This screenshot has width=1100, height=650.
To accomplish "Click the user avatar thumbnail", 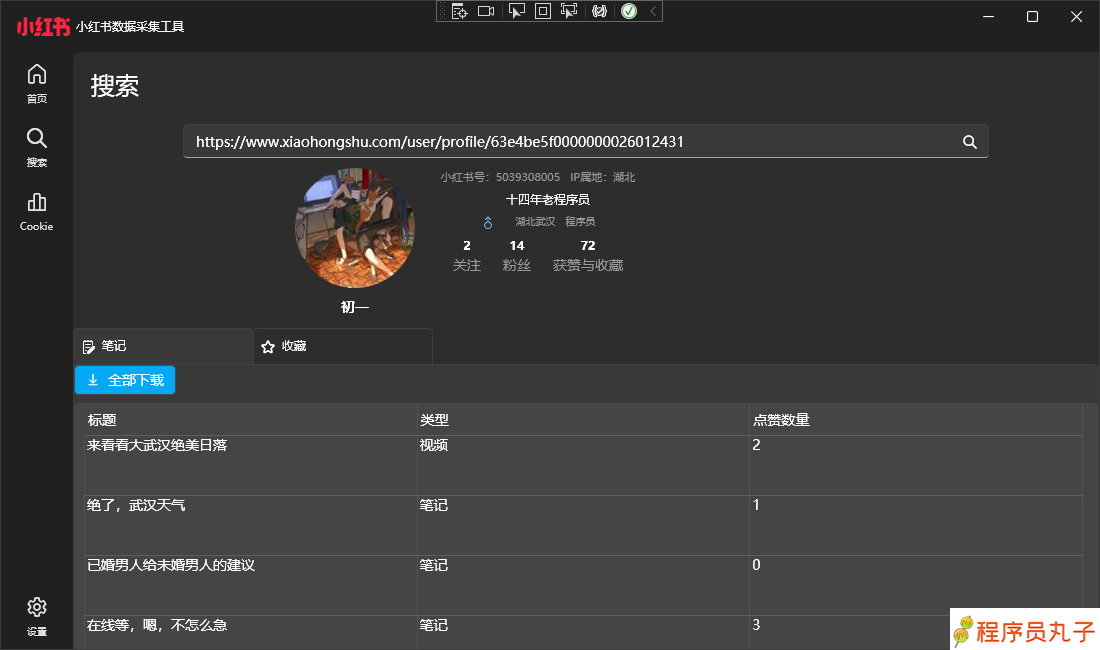I will [355, 228].
